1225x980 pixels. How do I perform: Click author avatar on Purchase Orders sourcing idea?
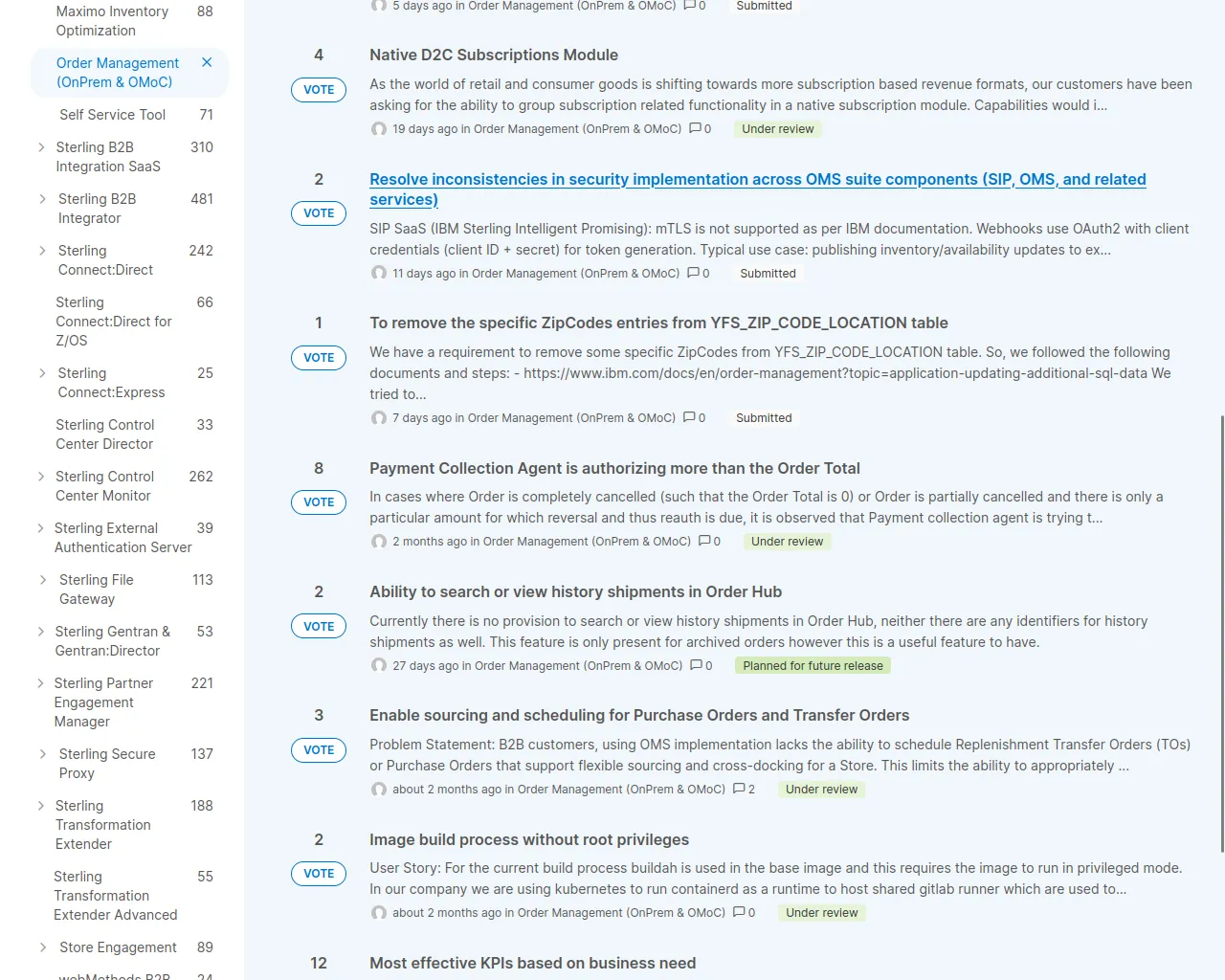[379, 790]
